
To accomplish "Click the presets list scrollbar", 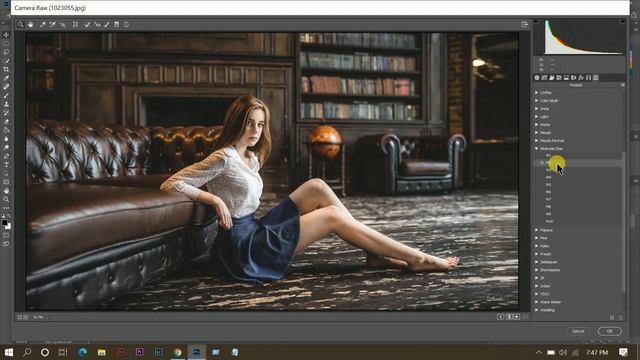I will pos(623,222).
